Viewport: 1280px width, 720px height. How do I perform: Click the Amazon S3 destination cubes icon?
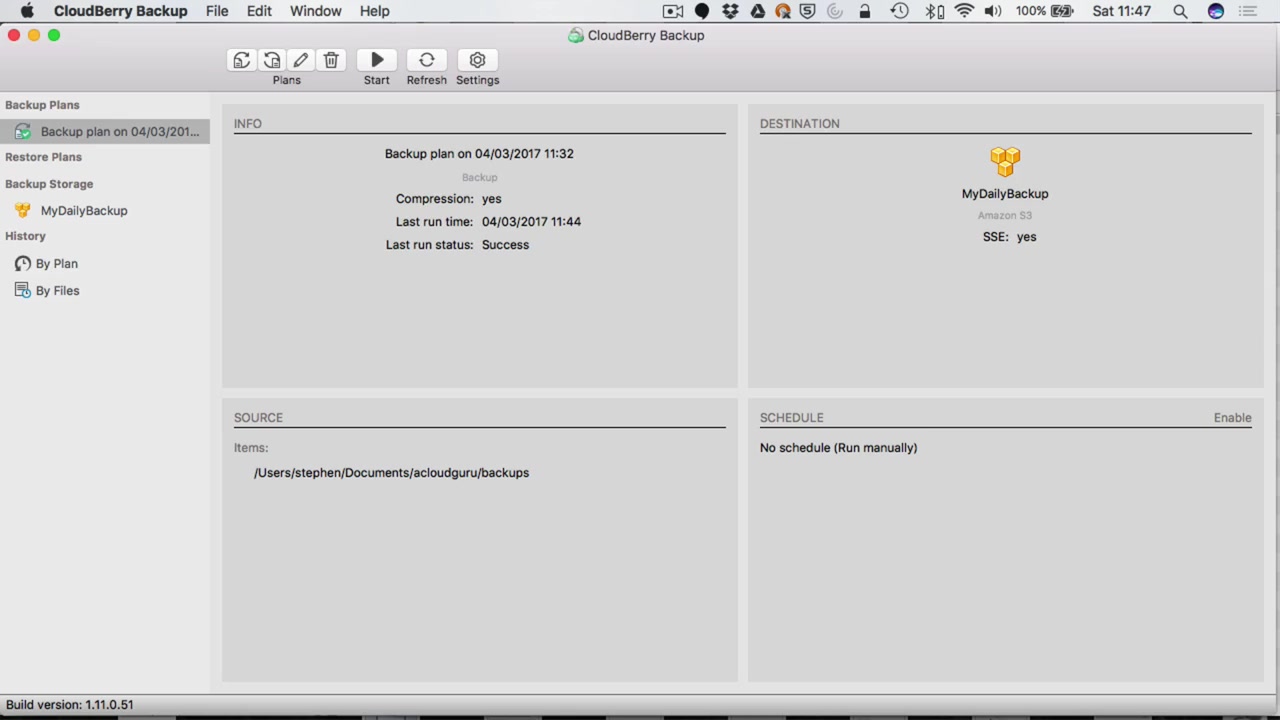tap(1005, 161)
